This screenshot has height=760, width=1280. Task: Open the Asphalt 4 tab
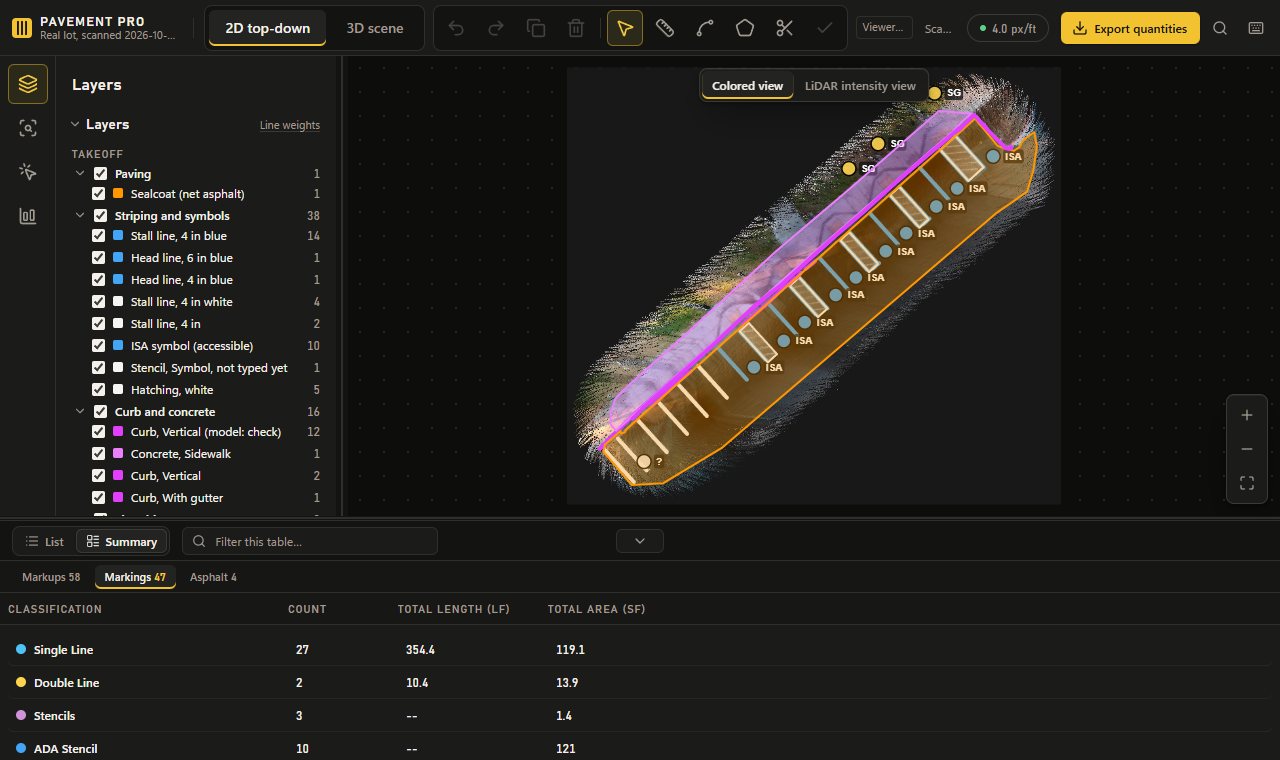(x=213, y=577)
